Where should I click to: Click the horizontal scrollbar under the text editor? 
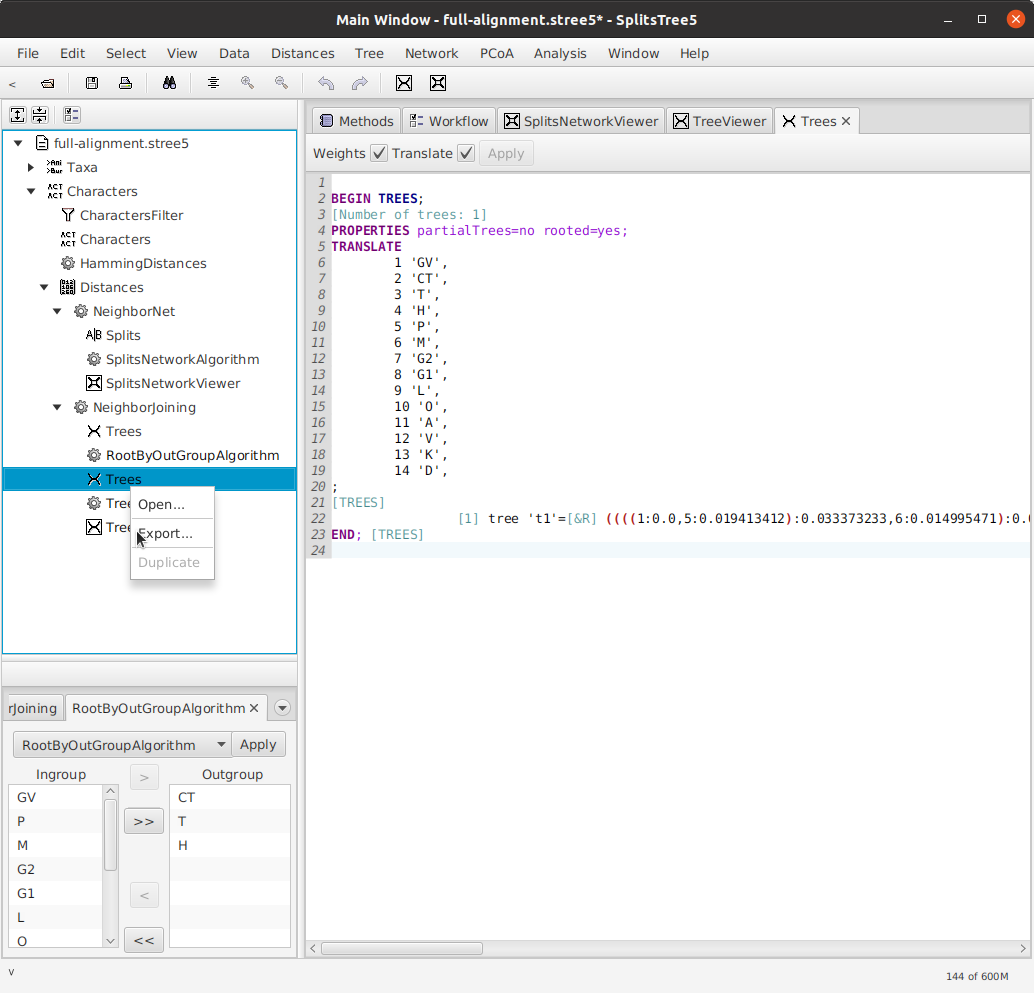pyautogui.click(x=402, y=948)
